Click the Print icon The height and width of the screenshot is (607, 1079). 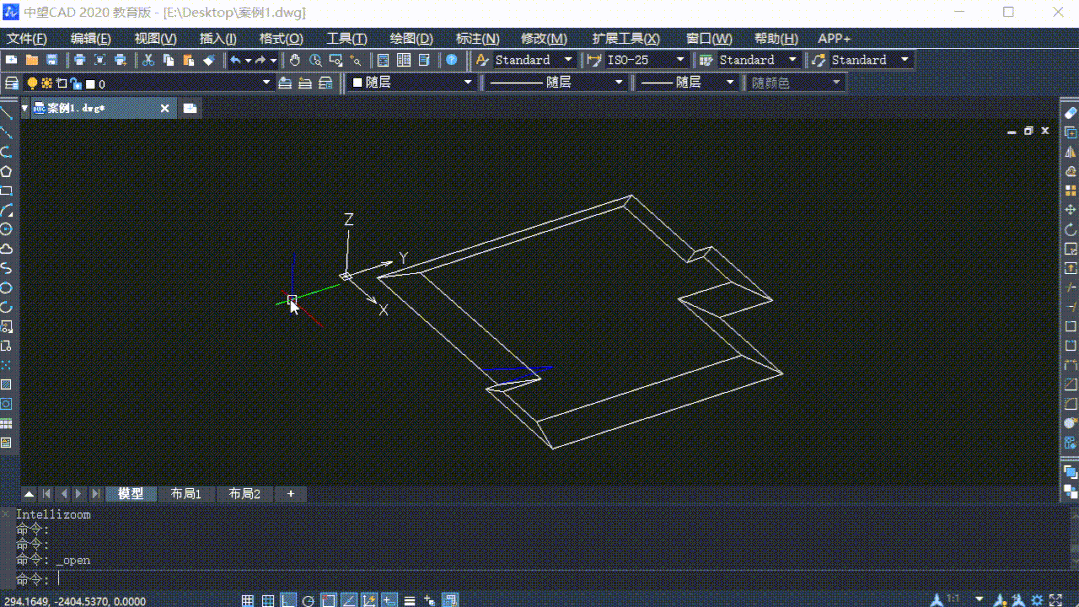(79, 60)
